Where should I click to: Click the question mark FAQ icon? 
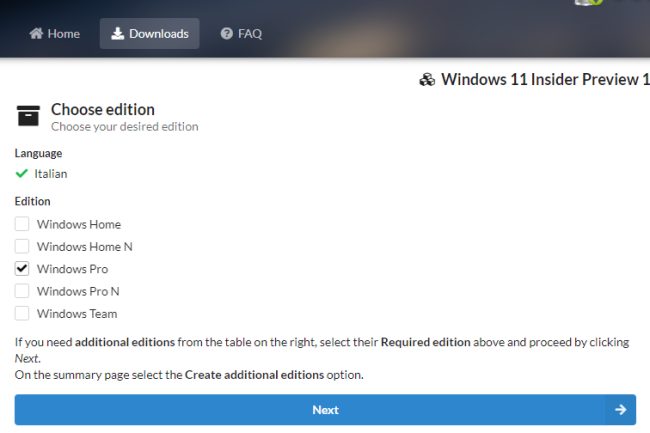point(226,34)
